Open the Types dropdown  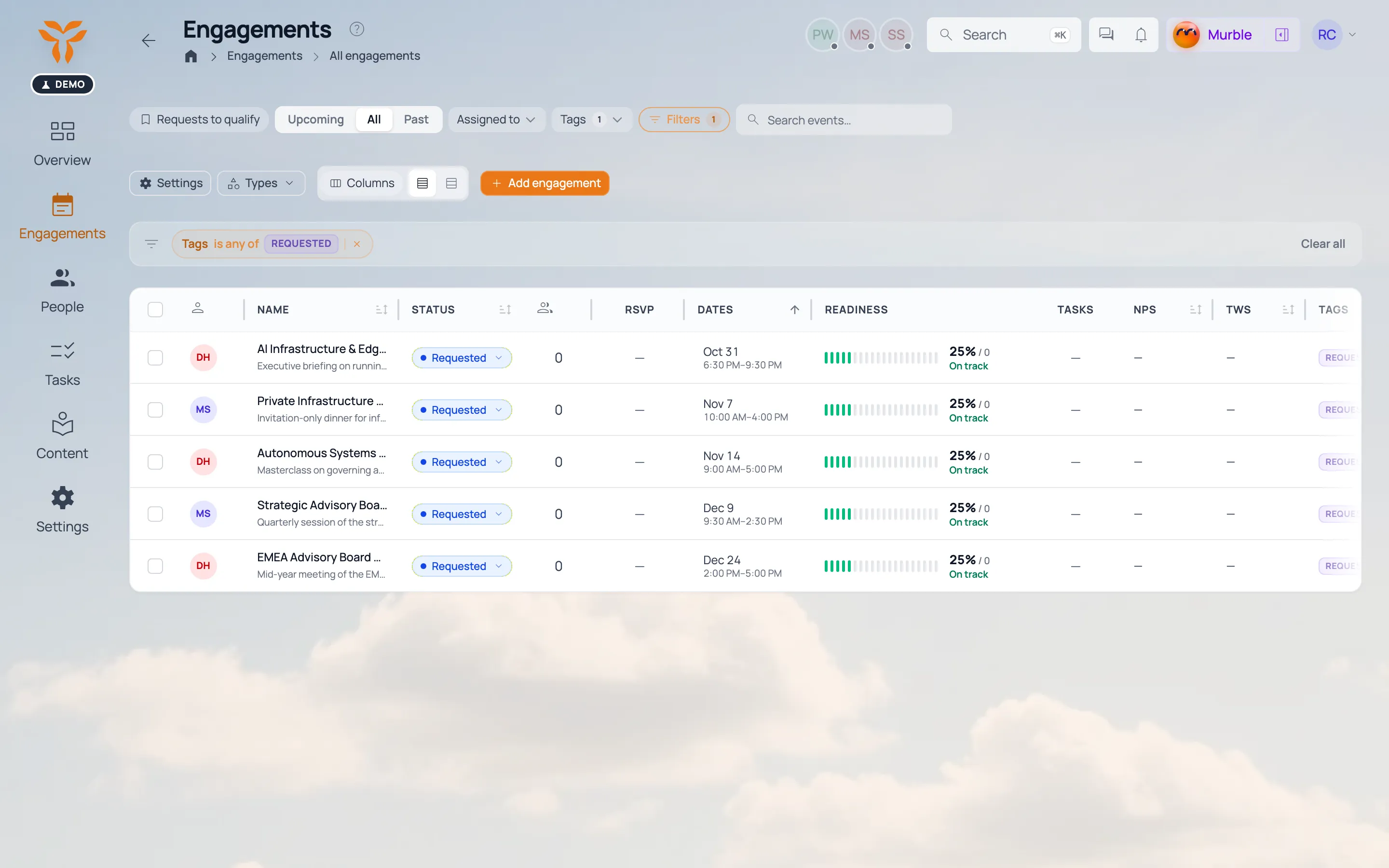pos(261,183)
